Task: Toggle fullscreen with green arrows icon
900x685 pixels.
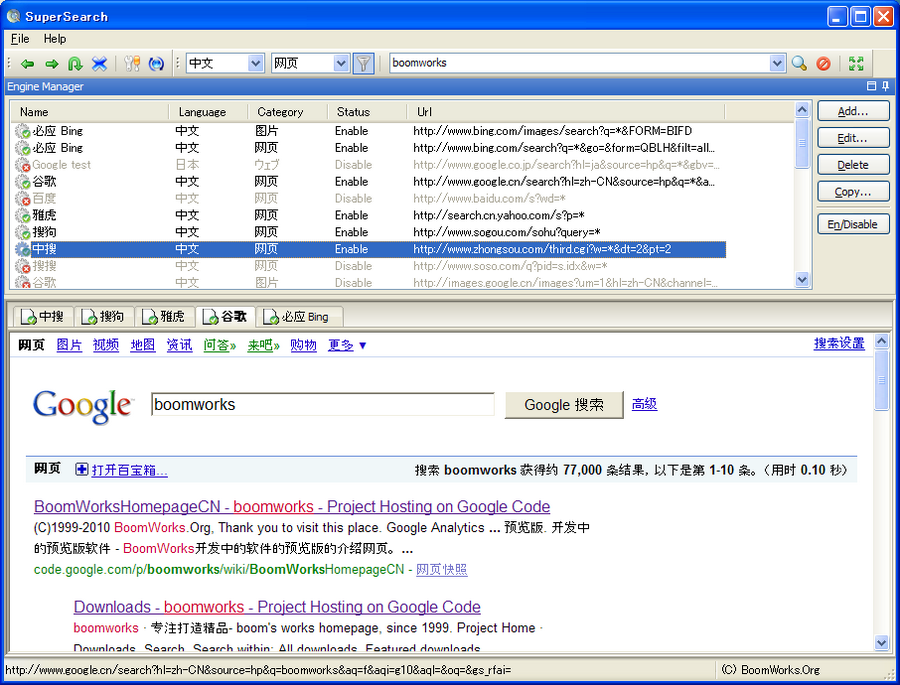Action: click(856, 63)
